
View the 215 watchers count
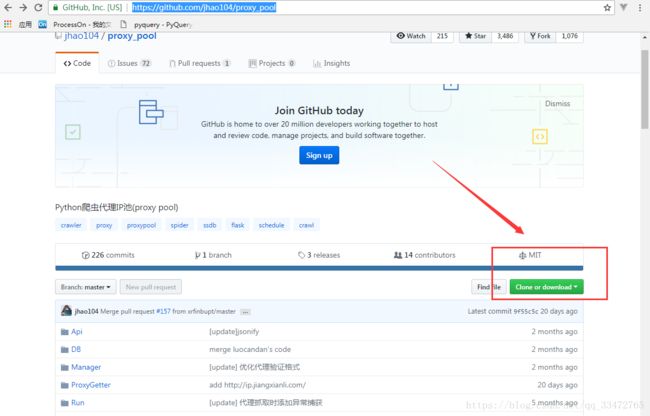tap(442, 36)
